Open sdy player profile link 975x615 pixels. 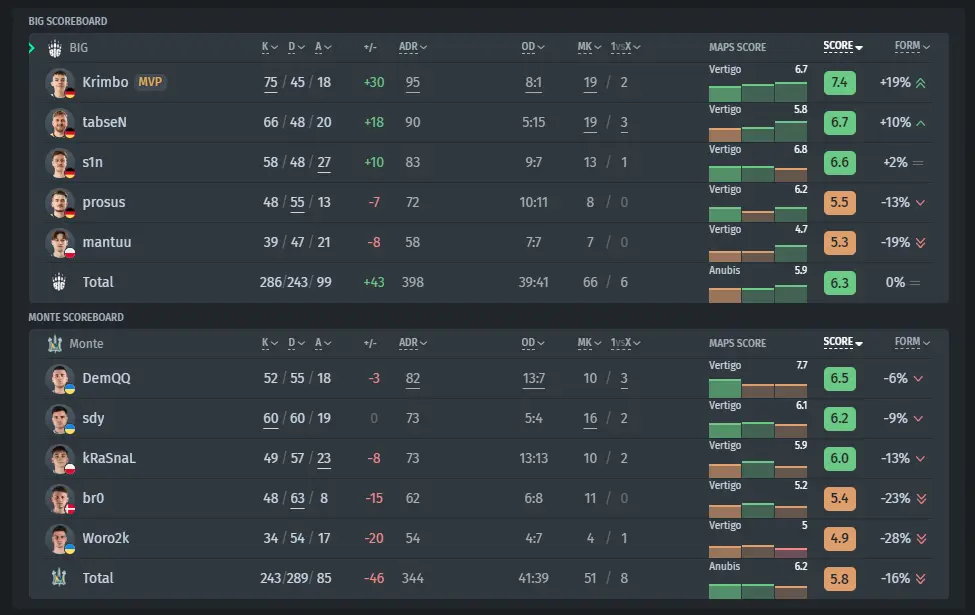tap(93, 418)
